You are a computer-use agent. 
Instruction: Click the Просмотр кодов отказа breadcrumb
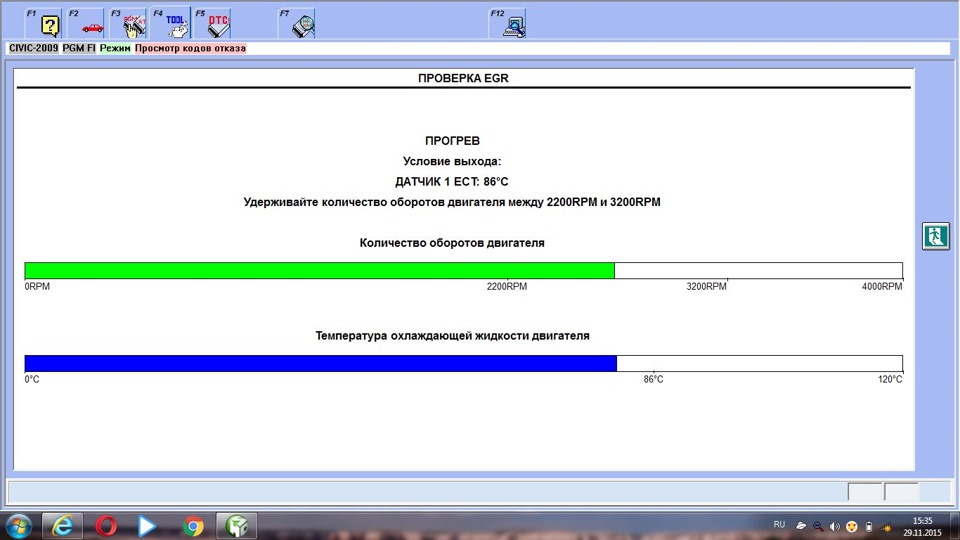[190, 48]
